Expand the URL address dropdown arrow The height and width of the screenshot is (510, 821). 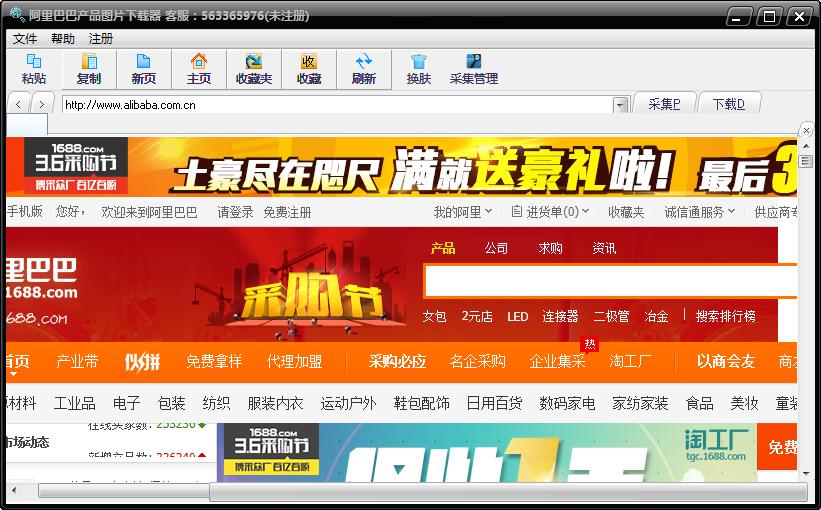click(620, 105)
